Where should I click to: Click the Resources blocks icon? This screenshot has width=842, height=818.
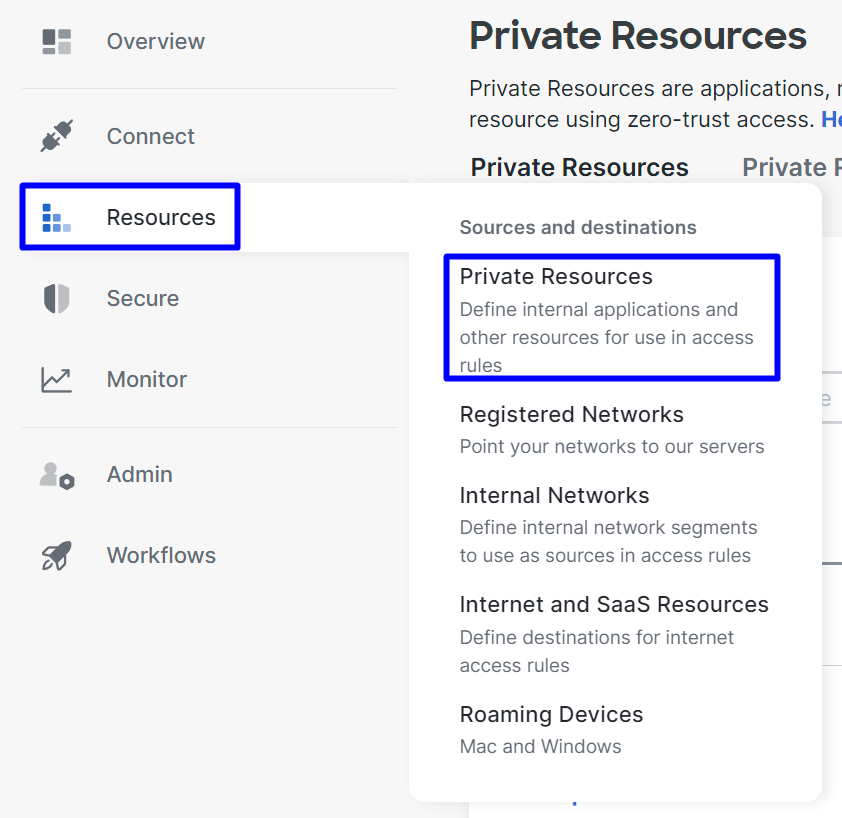tap(56, 218)
